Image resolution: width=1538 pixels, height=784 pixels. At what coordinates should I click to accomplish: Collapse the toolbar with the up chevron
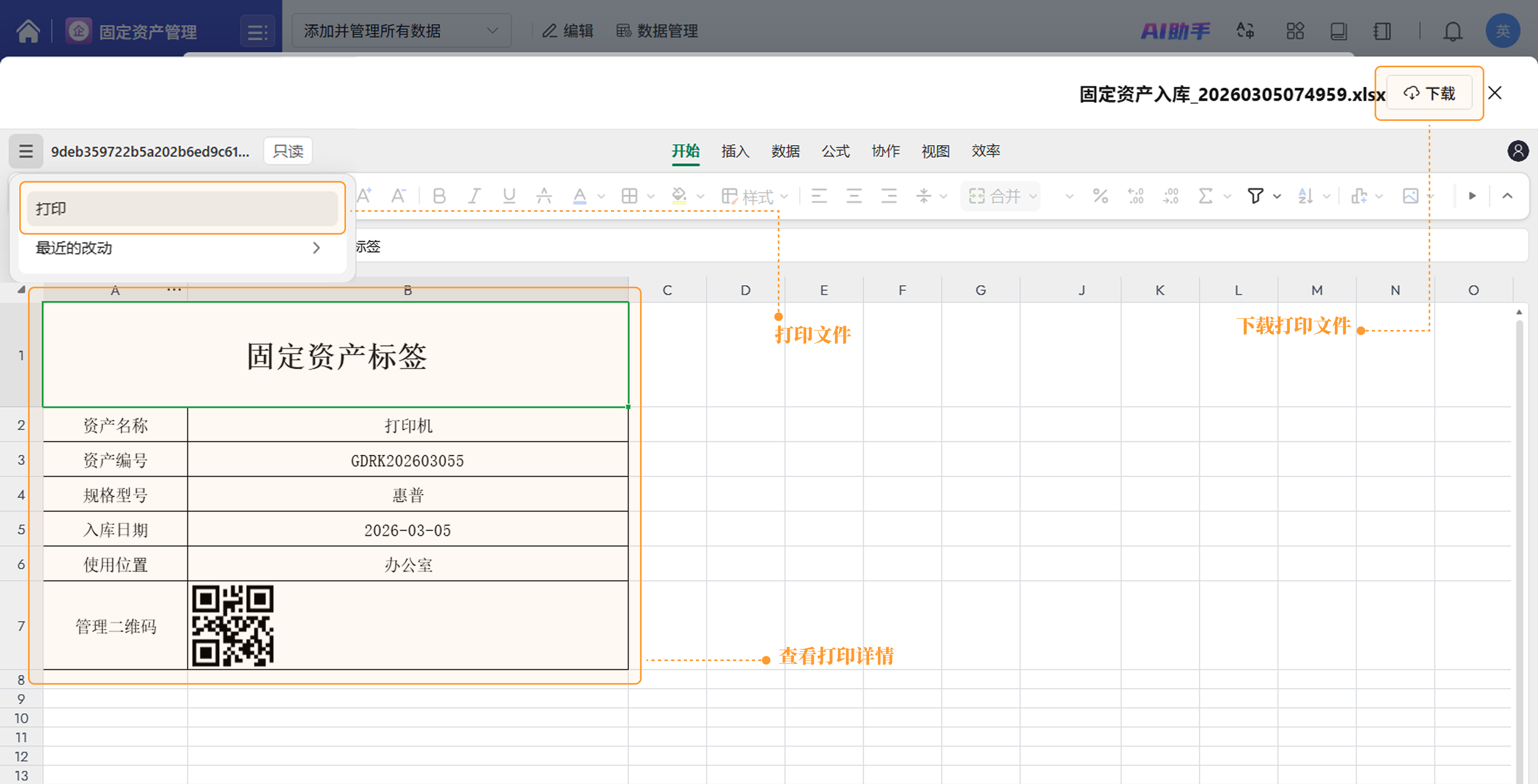1507,196
